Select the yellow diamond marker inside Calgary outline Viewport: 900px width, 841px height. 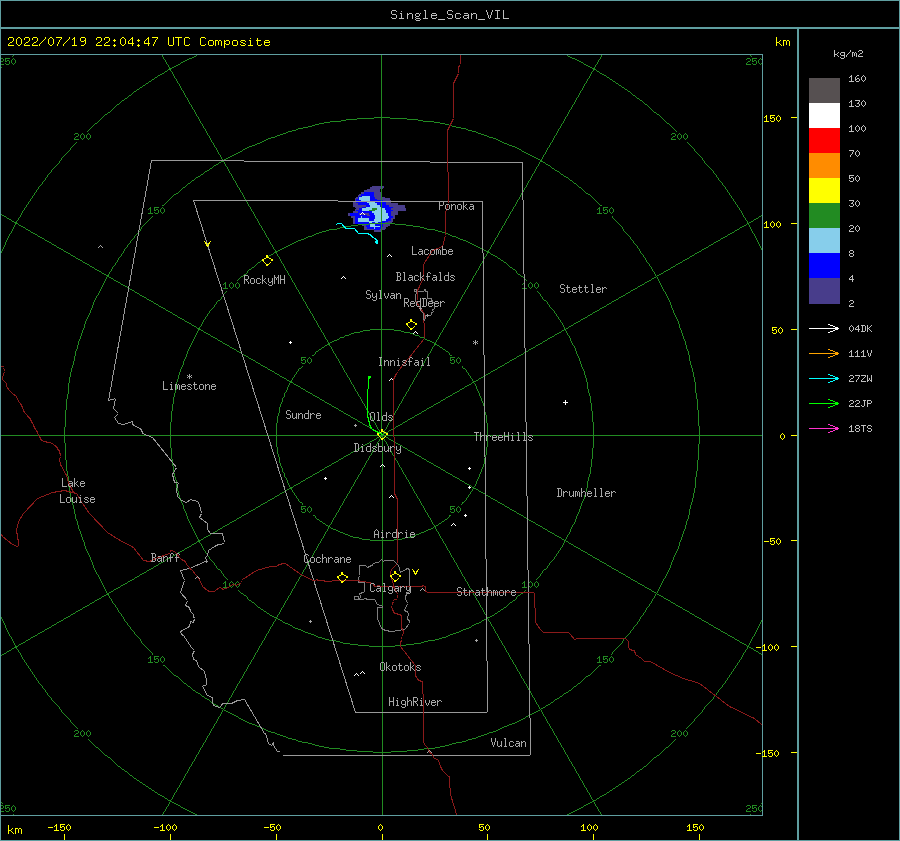pyautogui.click(x=395, y=576)
